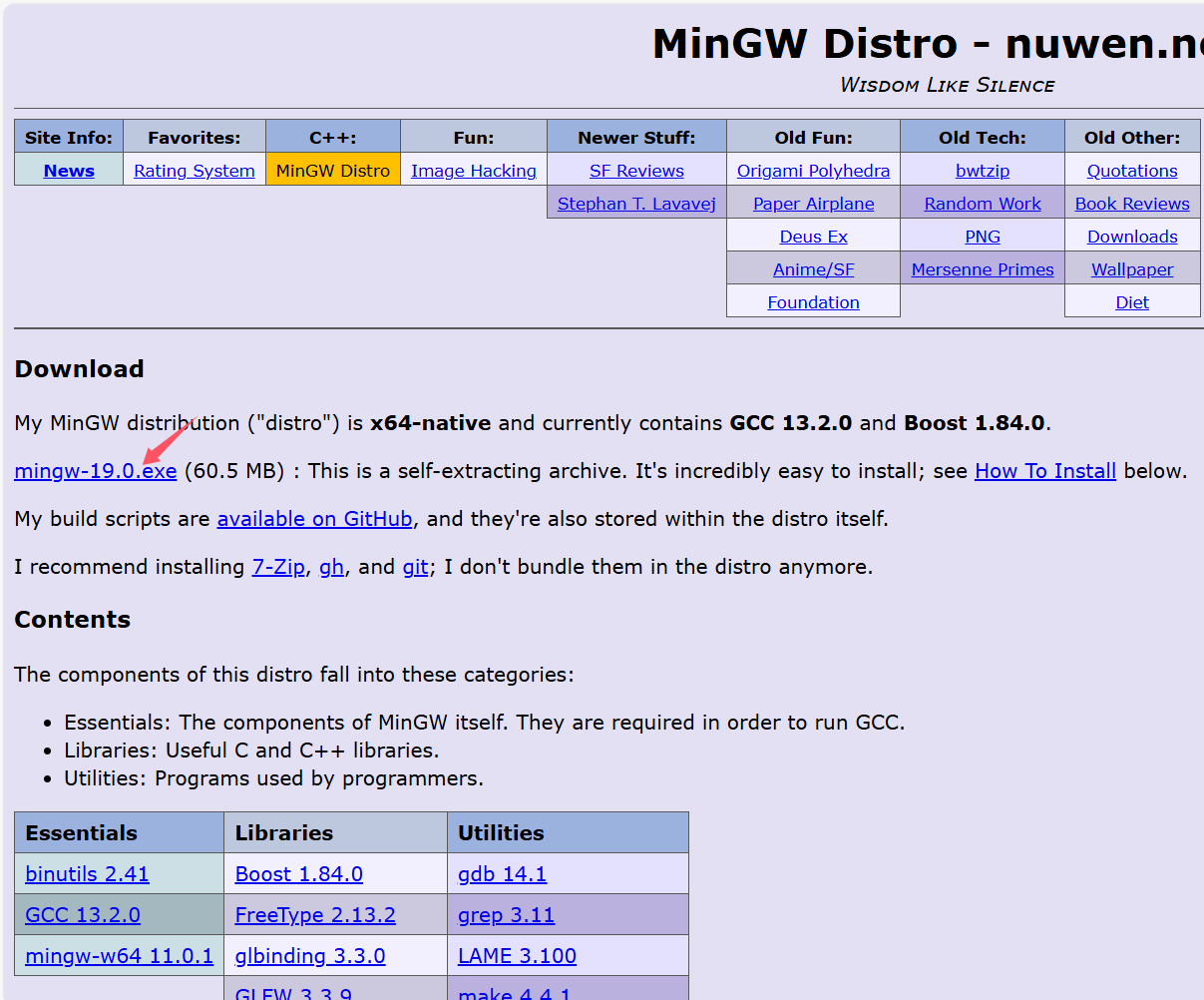Viewport: 1204px width, 1000px height.
Task: Click the Favorites header cell
Action: (195, 137)
